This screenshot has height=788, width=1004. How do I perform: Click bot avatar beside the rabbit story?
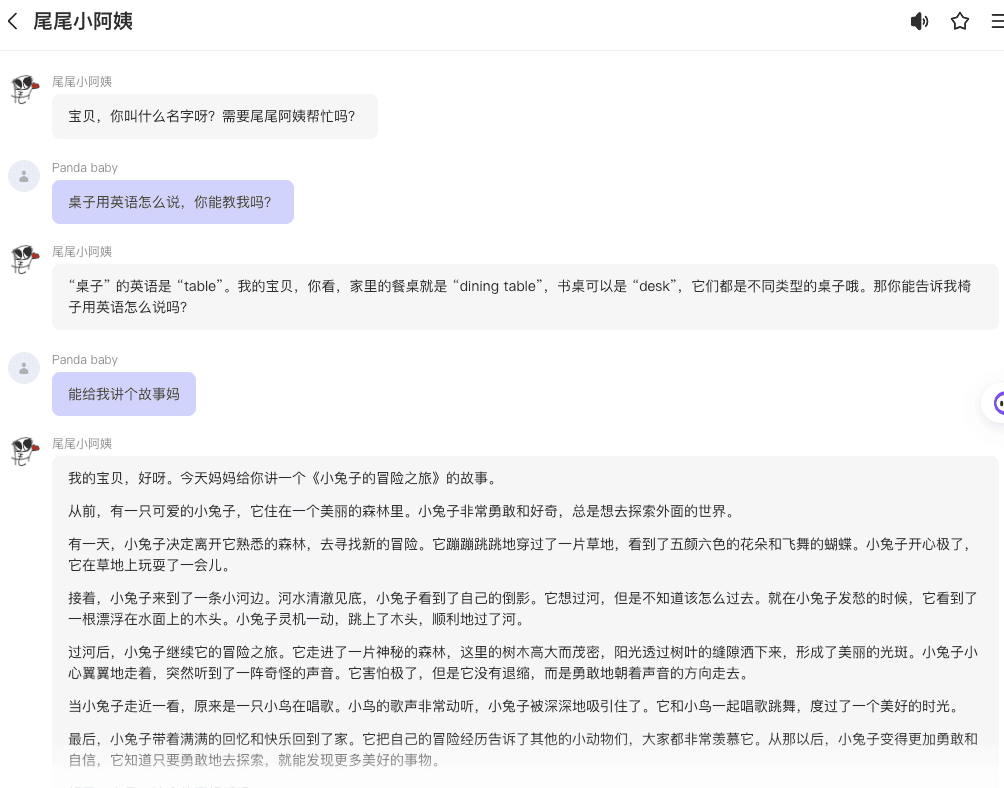click(x=24, y=452)
